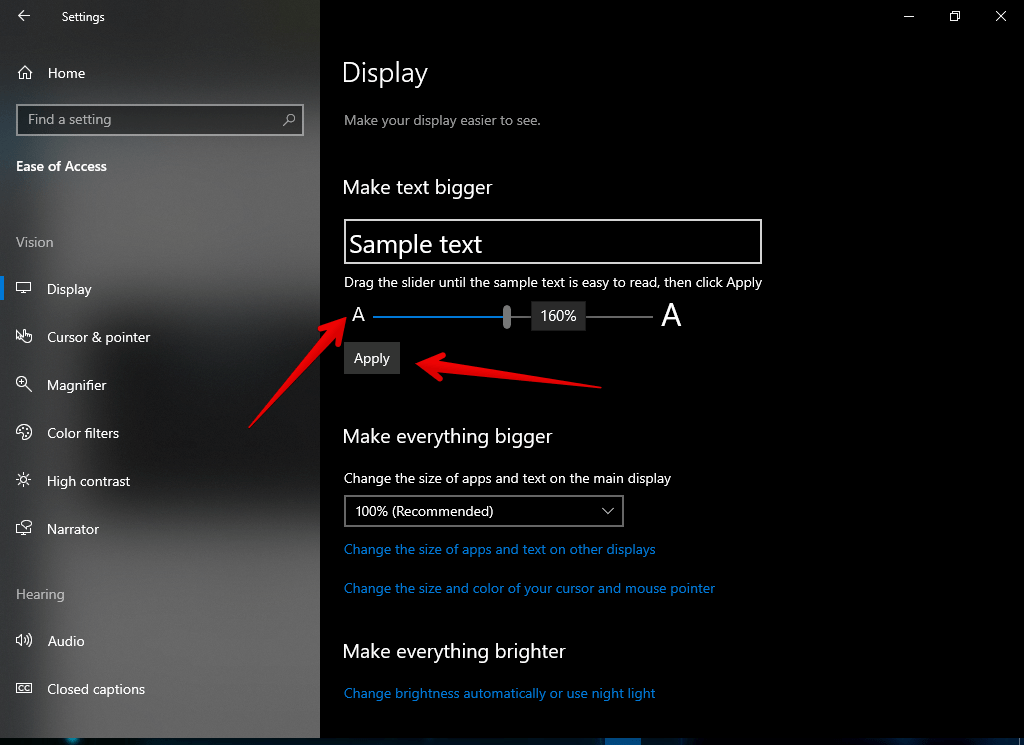Screen dimensions: 1024x745
Task: Click the back arrow icon
Action: pyautogui.click(x=24, y=16)
